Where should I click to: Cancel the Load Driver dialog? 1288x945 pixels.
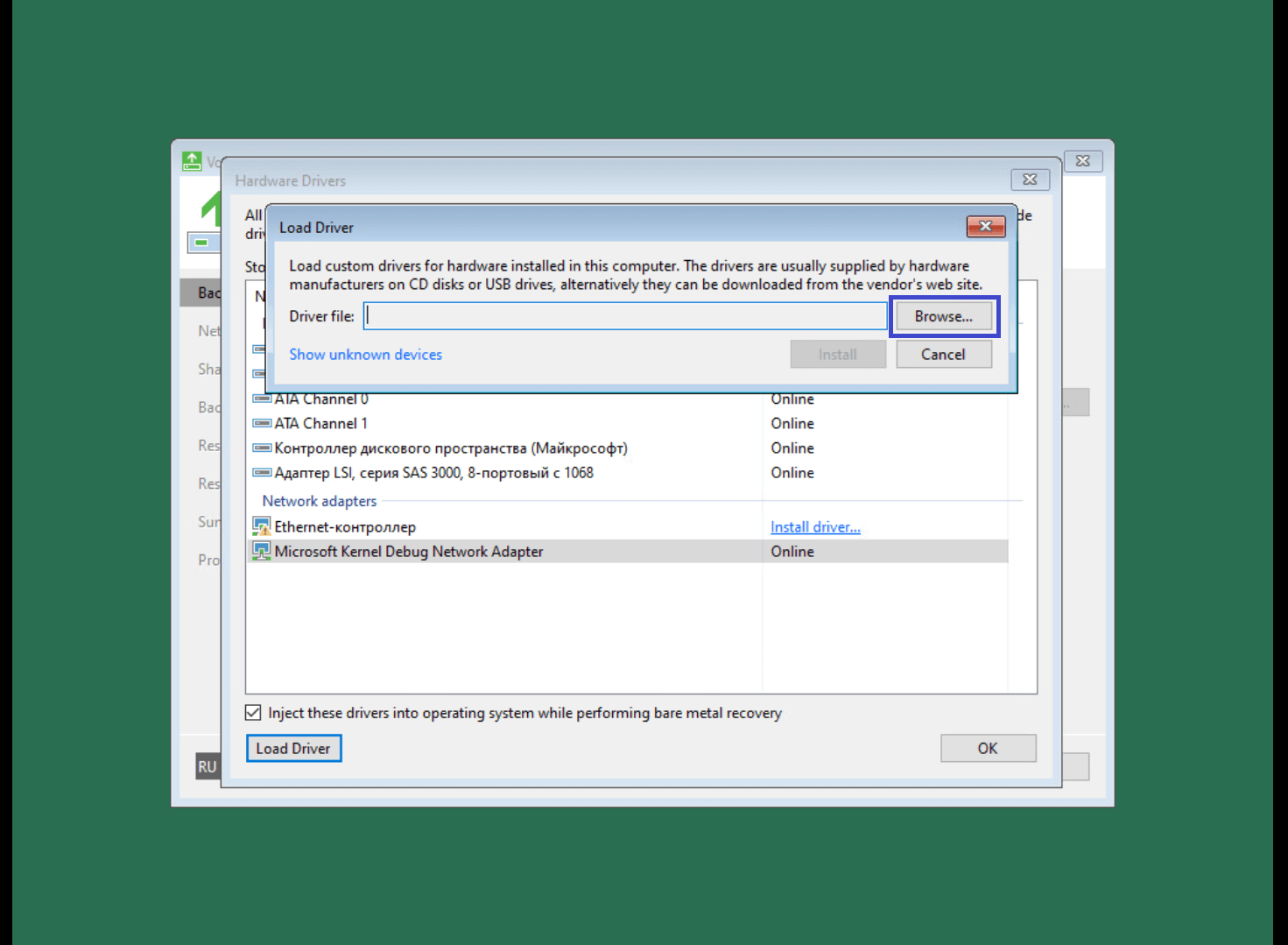943,355
